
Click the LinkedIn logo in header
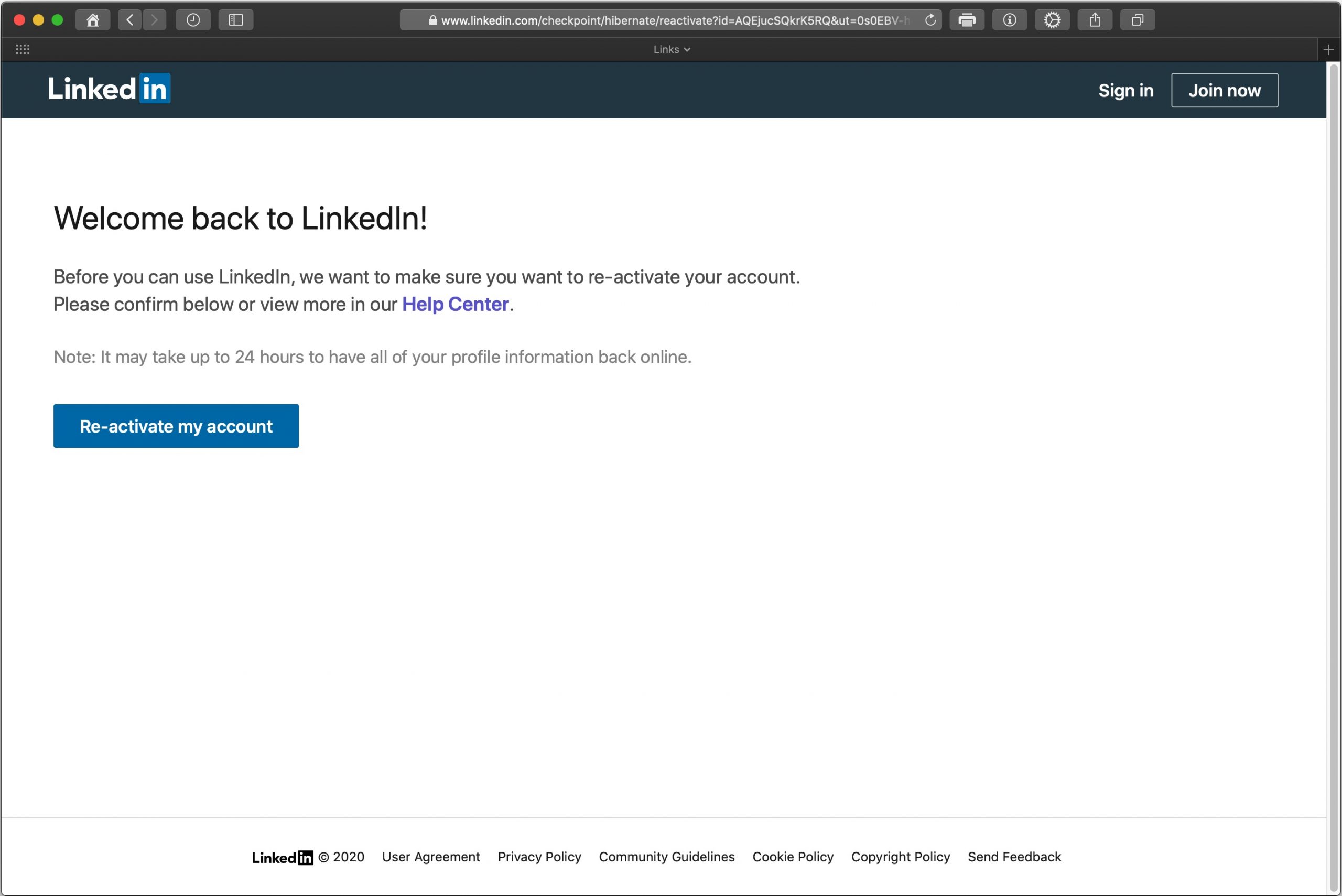[x=109, y=89]
